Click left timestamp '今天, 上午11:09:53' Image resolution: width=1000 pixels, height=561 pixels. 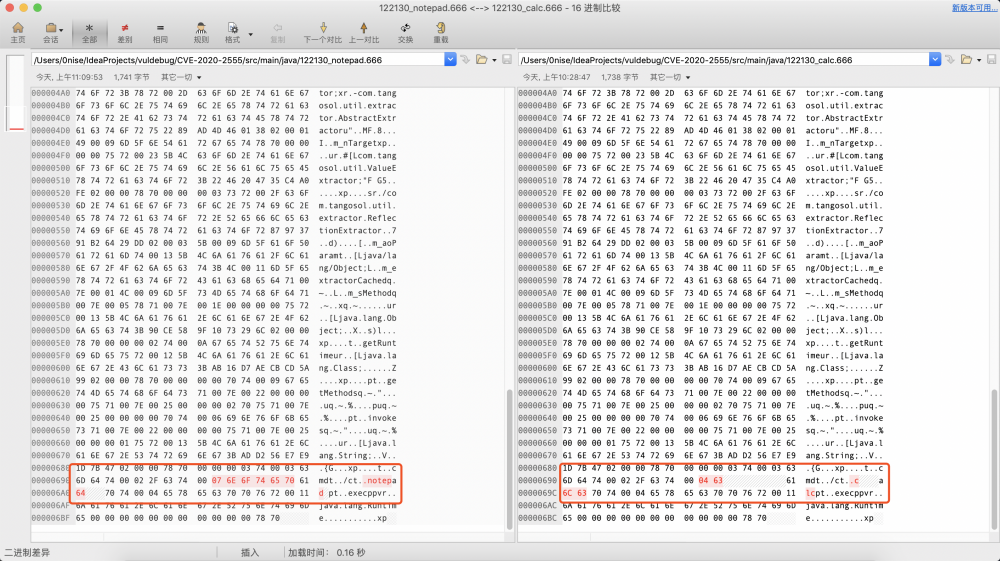tap(69, 77)
